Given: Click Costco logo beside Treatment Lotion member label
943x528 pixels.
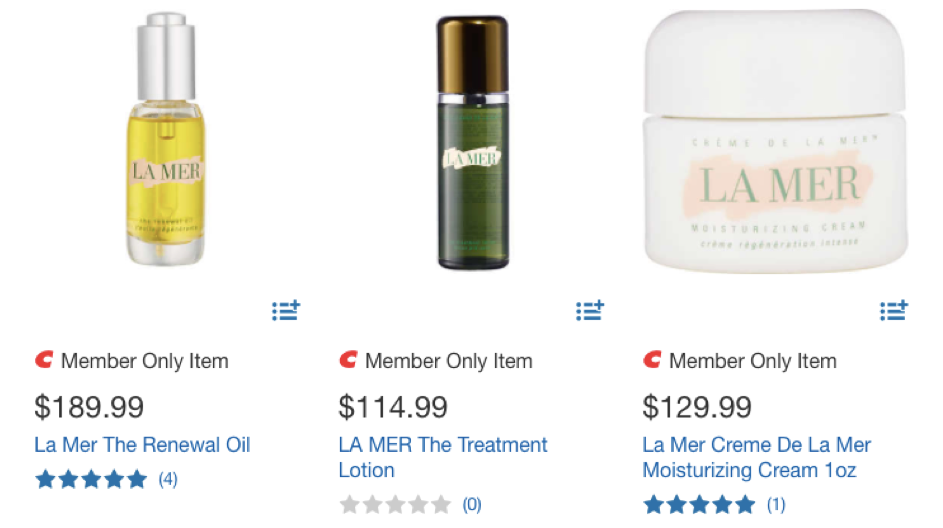Looking at the screenshot, I should point(348,360).
